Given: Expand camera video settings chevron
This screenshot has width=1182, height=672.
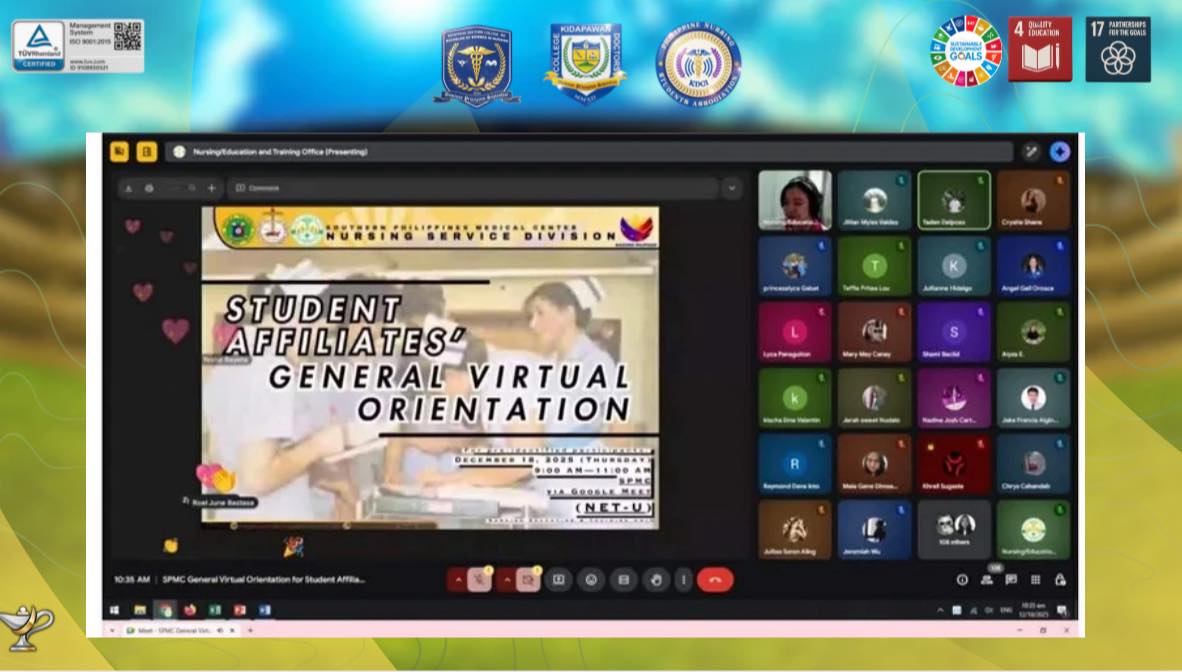Looking at the screenshot, I should click(506, 580).
